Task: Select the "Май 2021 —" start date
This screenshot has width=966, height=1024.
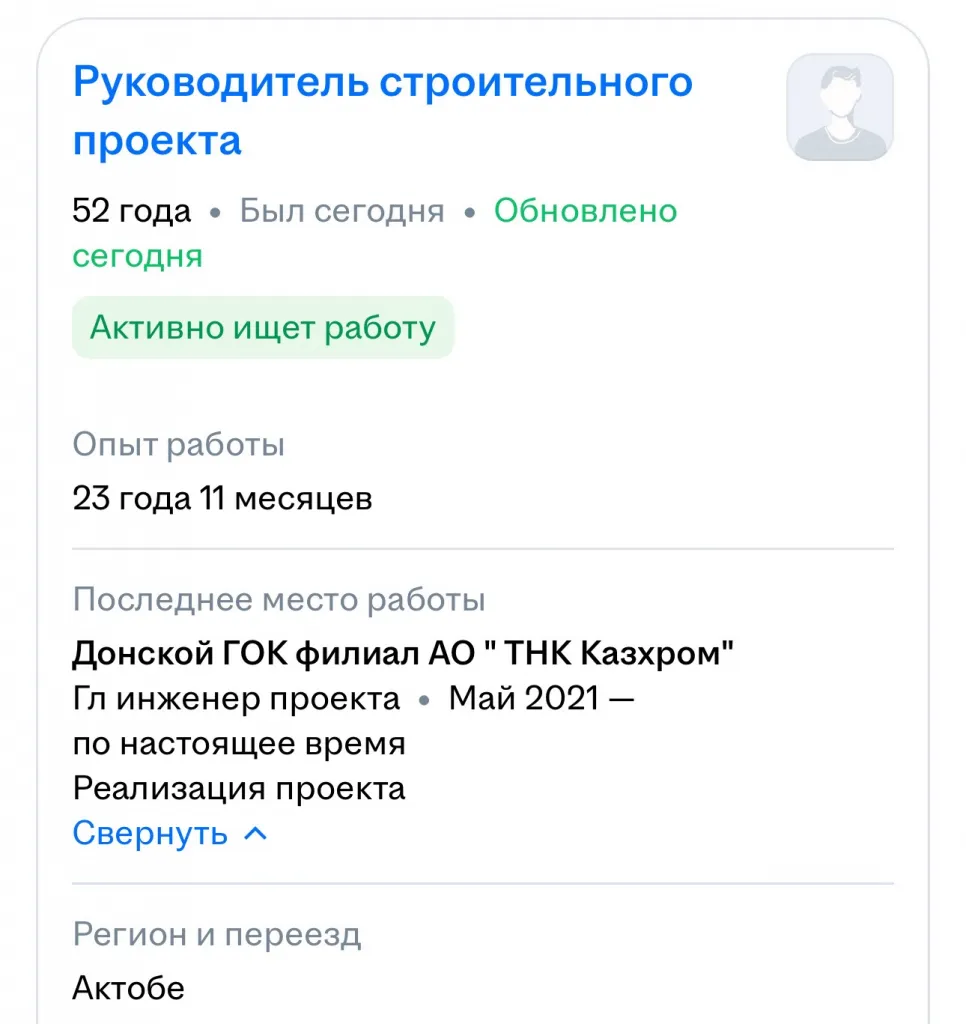Action: point(541,698)
